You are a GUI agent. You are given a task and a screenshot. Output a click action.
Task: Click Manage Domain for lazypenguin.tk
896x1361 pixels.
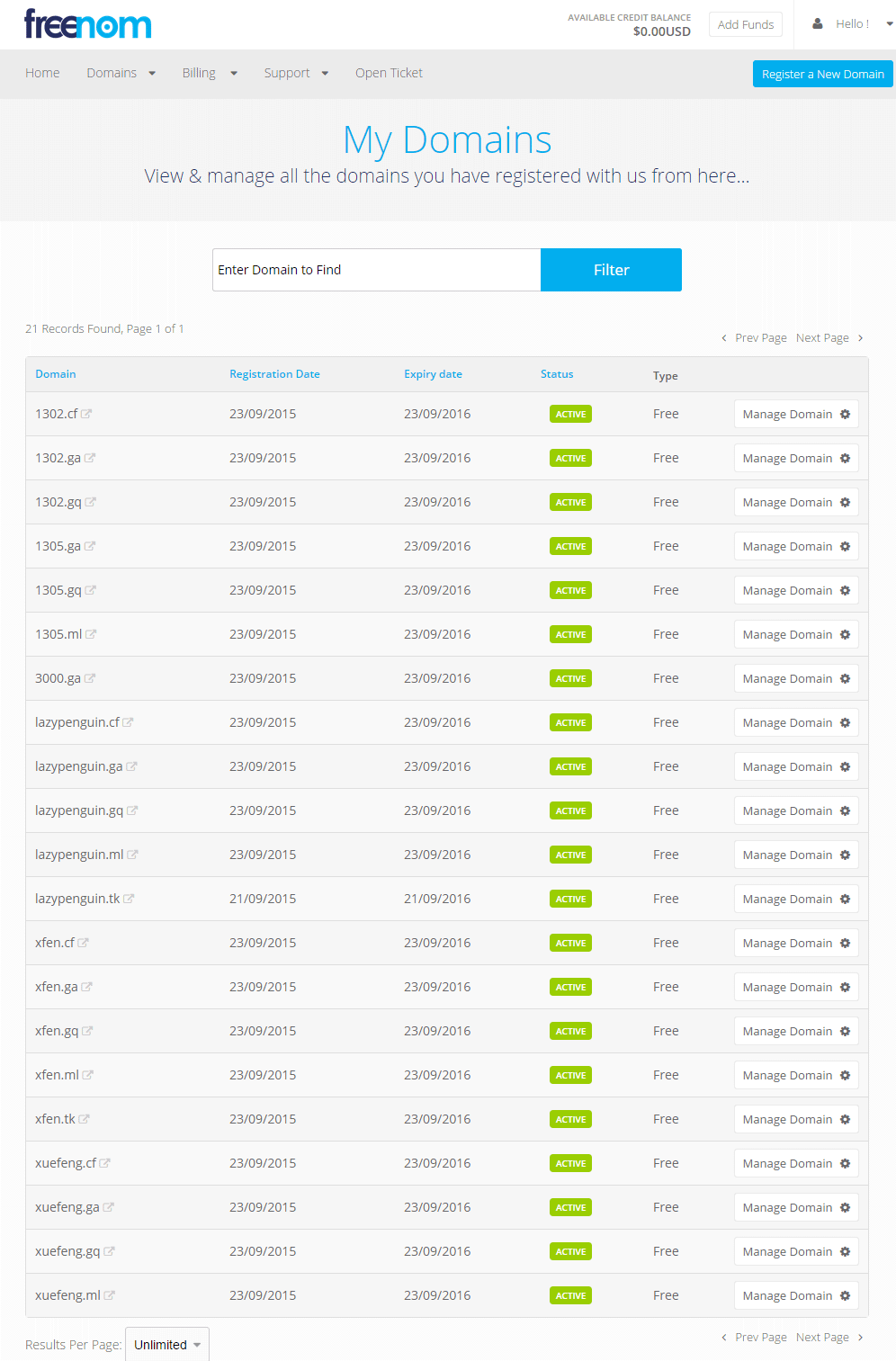(796, 899)
